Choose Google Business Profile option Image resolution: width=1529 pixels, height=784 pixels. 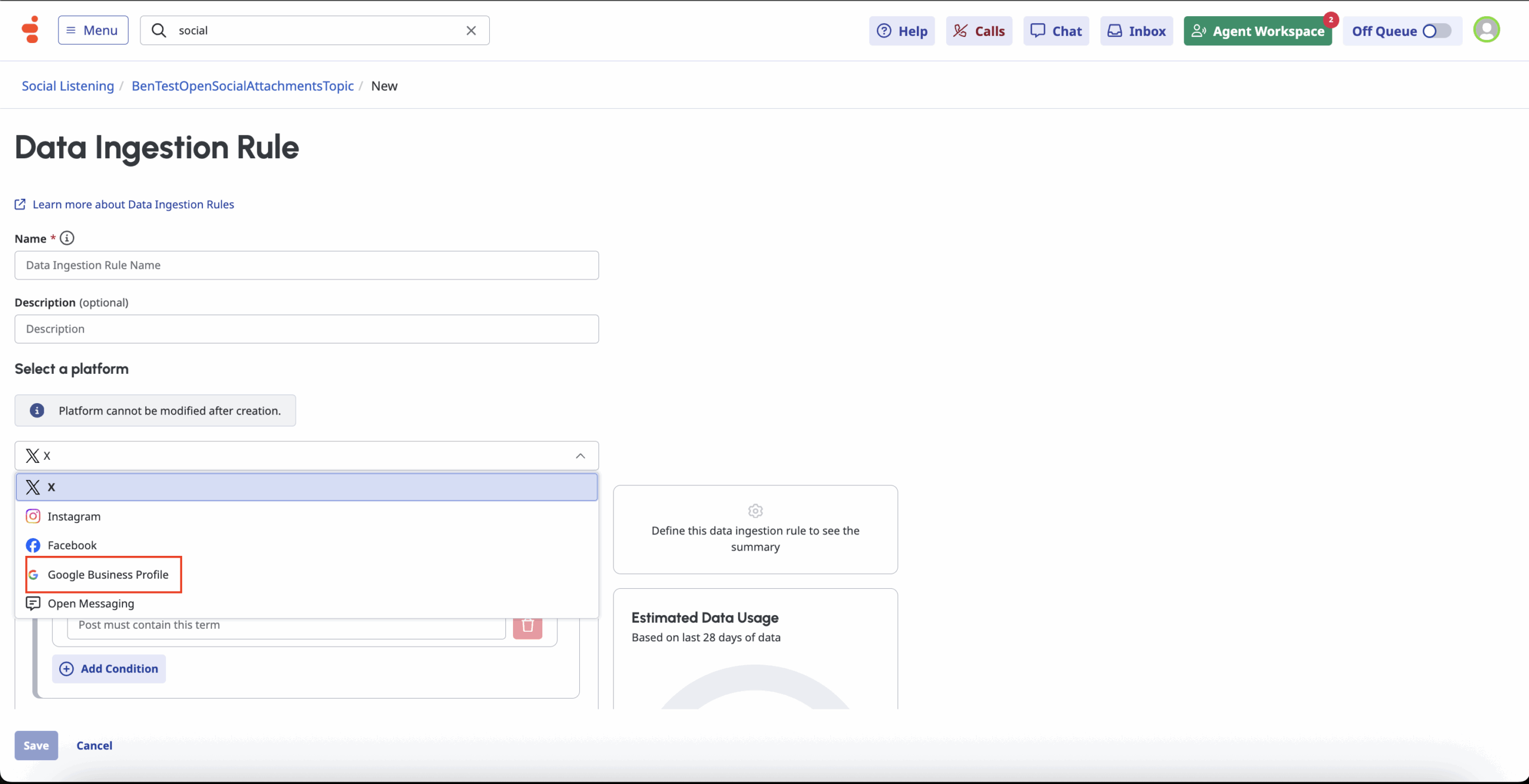108,574
